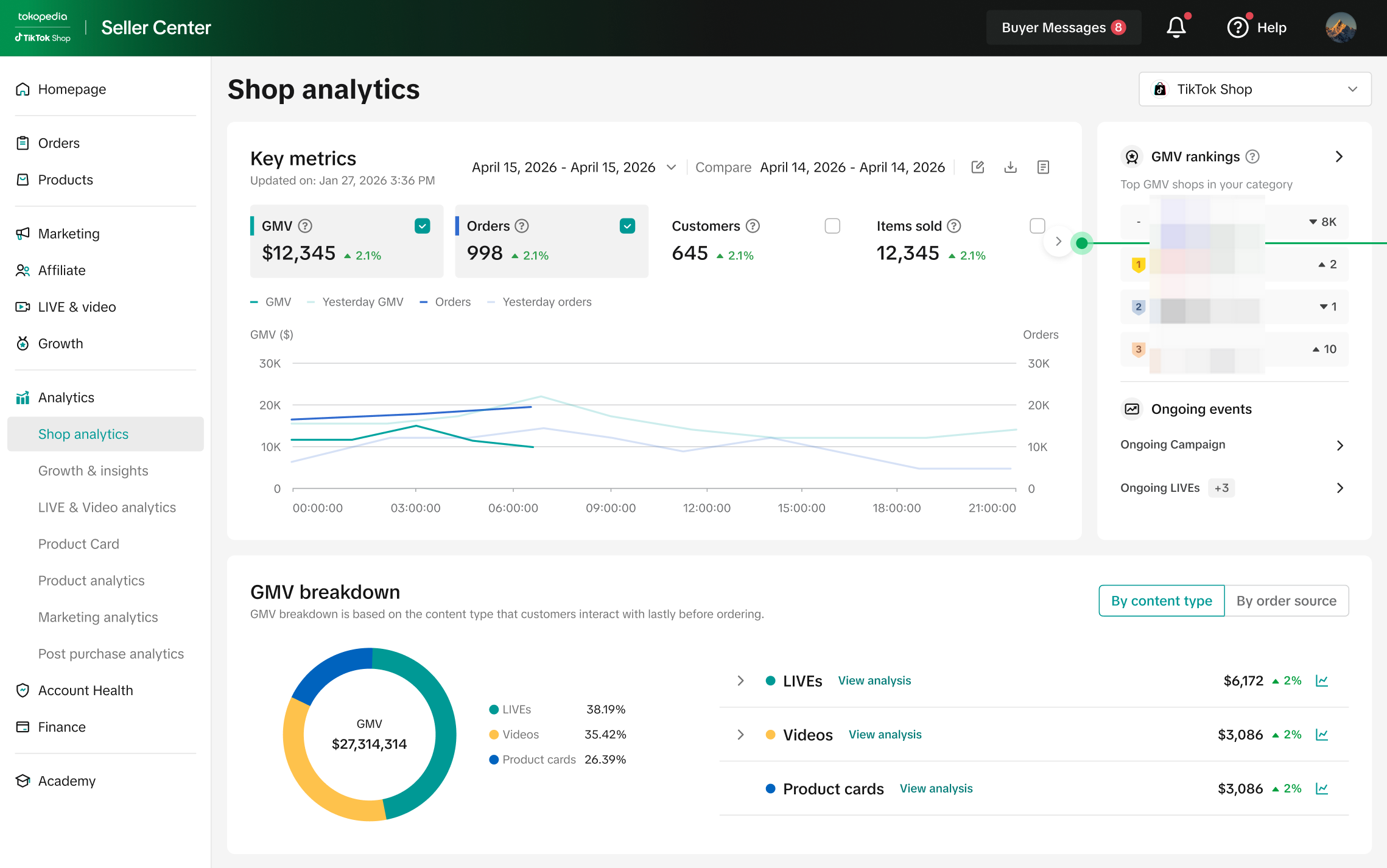Click the Help question mark icon
This screenshot has width=1387, height=868.
pos(1237,27)
